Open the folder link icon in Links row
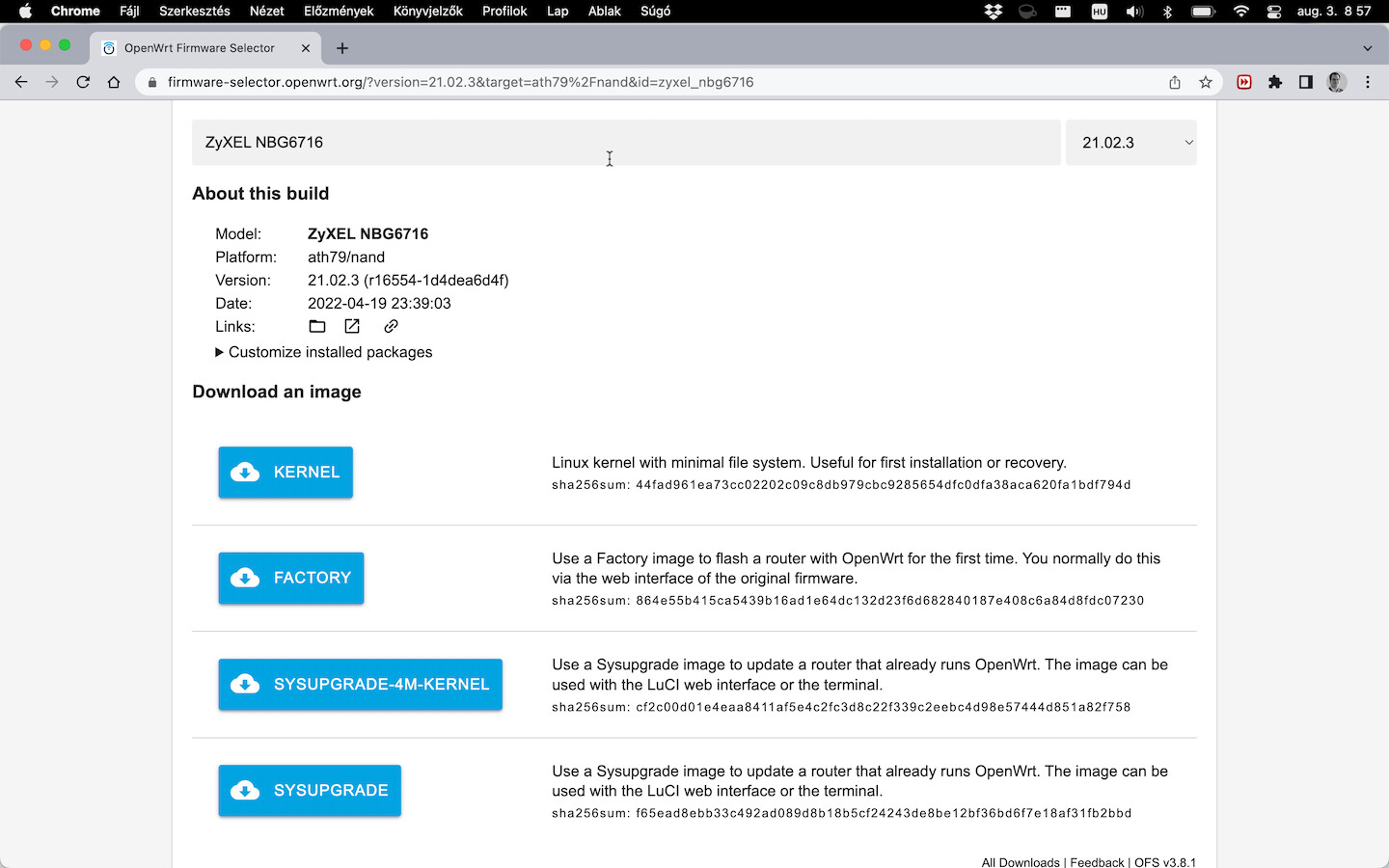Image resolution: width=1389 pixels, height=868 pixels. coord(317,326)
